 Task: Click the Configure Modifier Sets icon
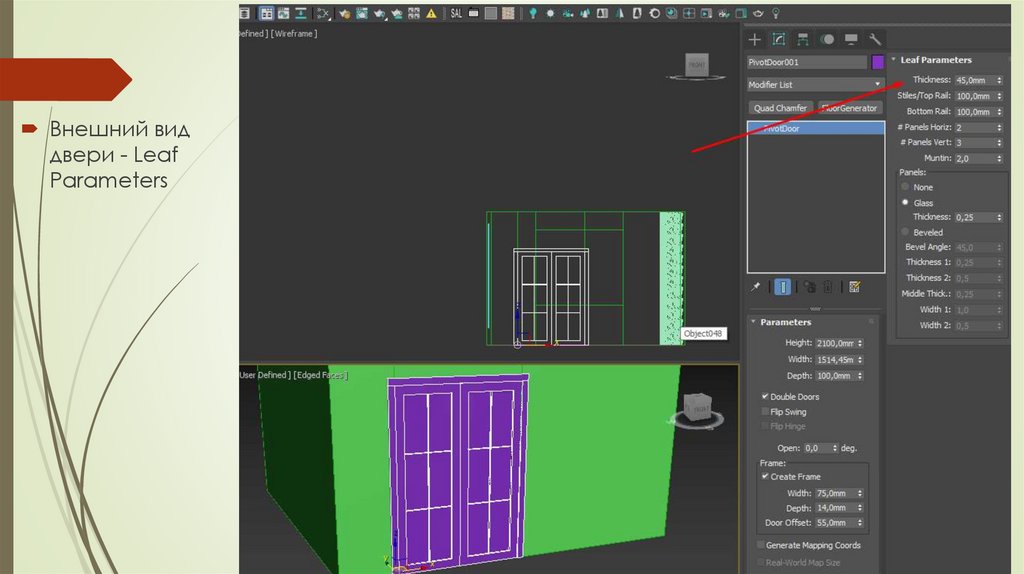point(855,287)
